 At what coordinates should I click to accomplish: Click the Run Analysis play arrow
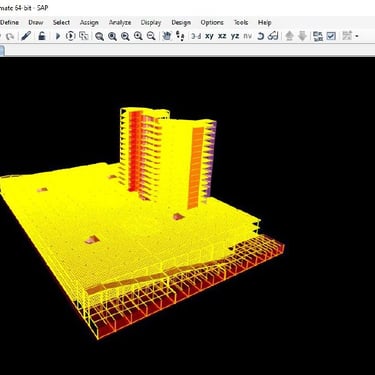pyautogui.click(x=58, y=36)
